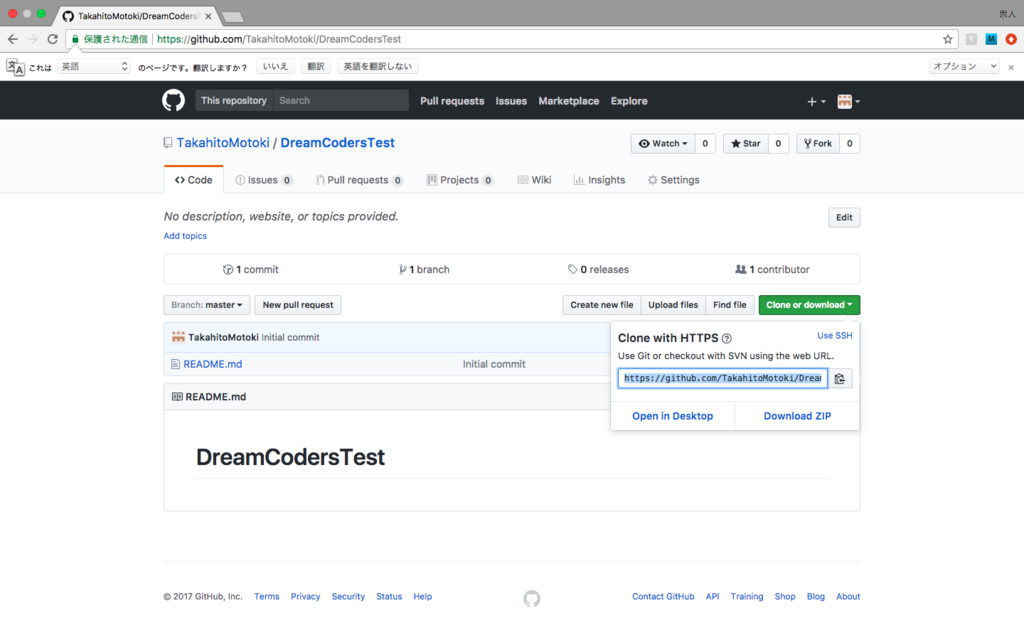Open the Wiki tab

pyautogui.click(x=534, y=180)
